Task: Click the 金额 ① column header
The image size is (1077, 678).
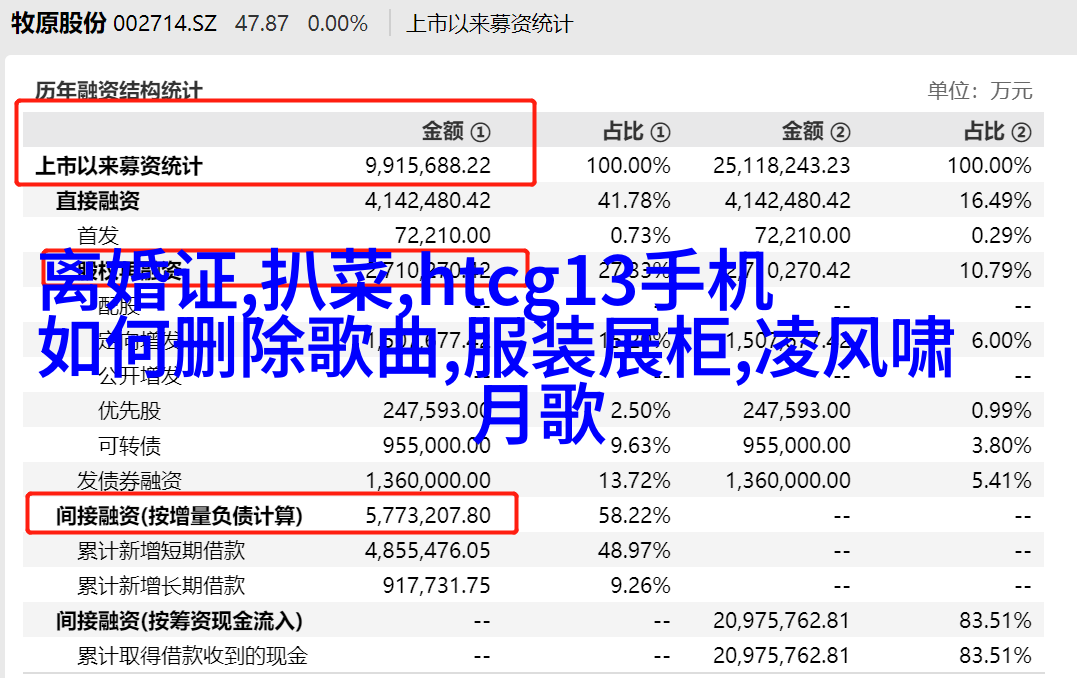Action: 456,131
